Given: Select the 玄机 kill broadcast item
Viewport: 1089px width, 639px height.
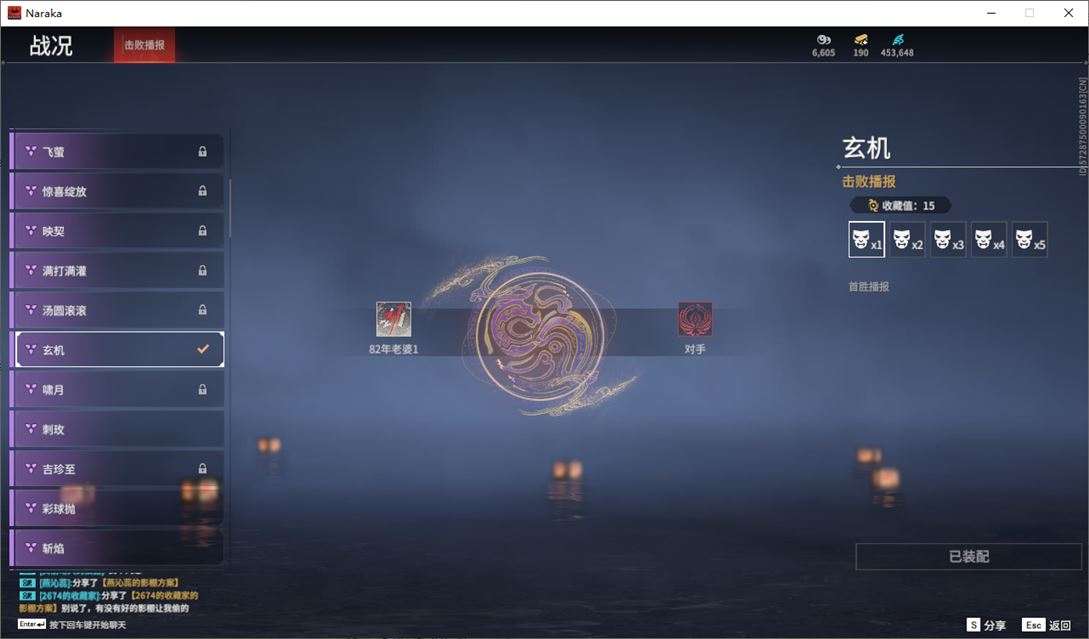Looking at the screenshot, I should [x=117, y=349].
